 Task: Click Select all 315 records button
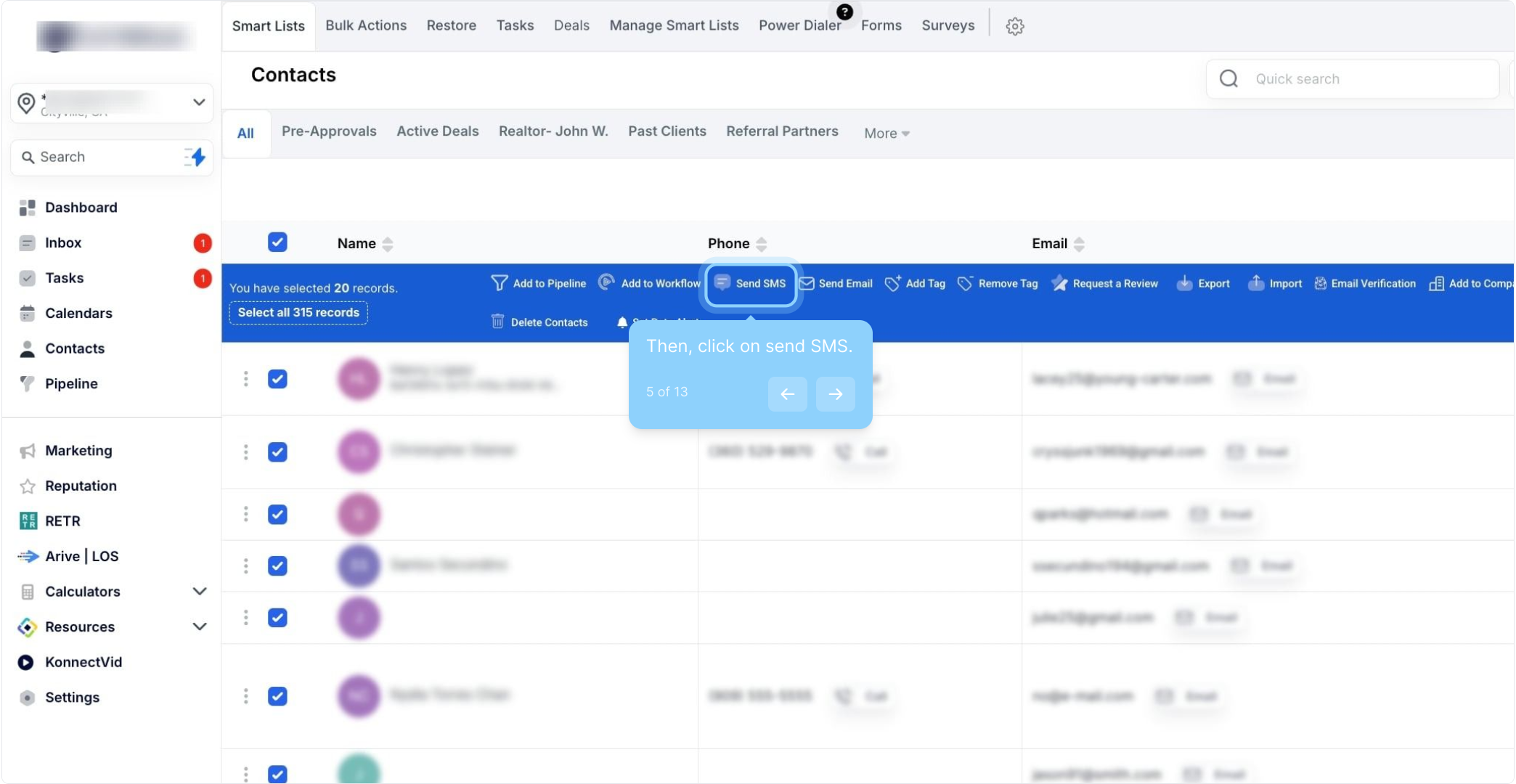click(x=298, y=312)
